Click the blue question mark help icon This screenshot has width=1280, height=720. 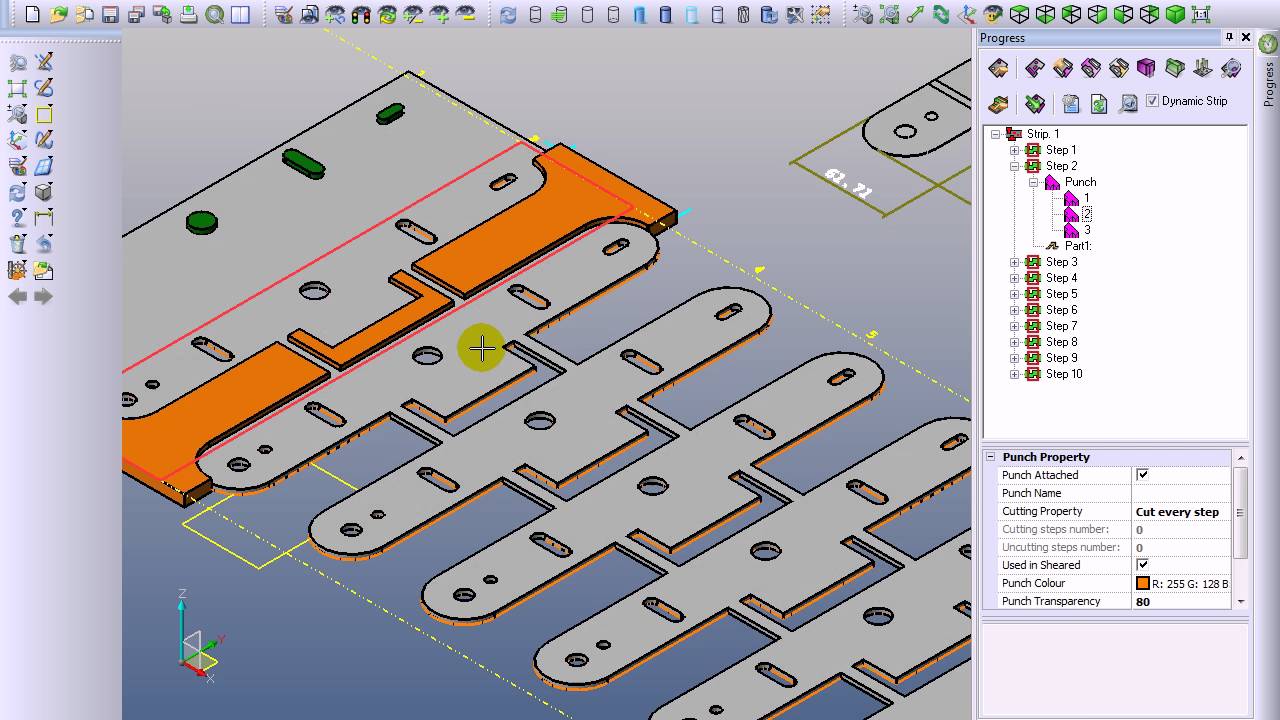tap(17, 218)
